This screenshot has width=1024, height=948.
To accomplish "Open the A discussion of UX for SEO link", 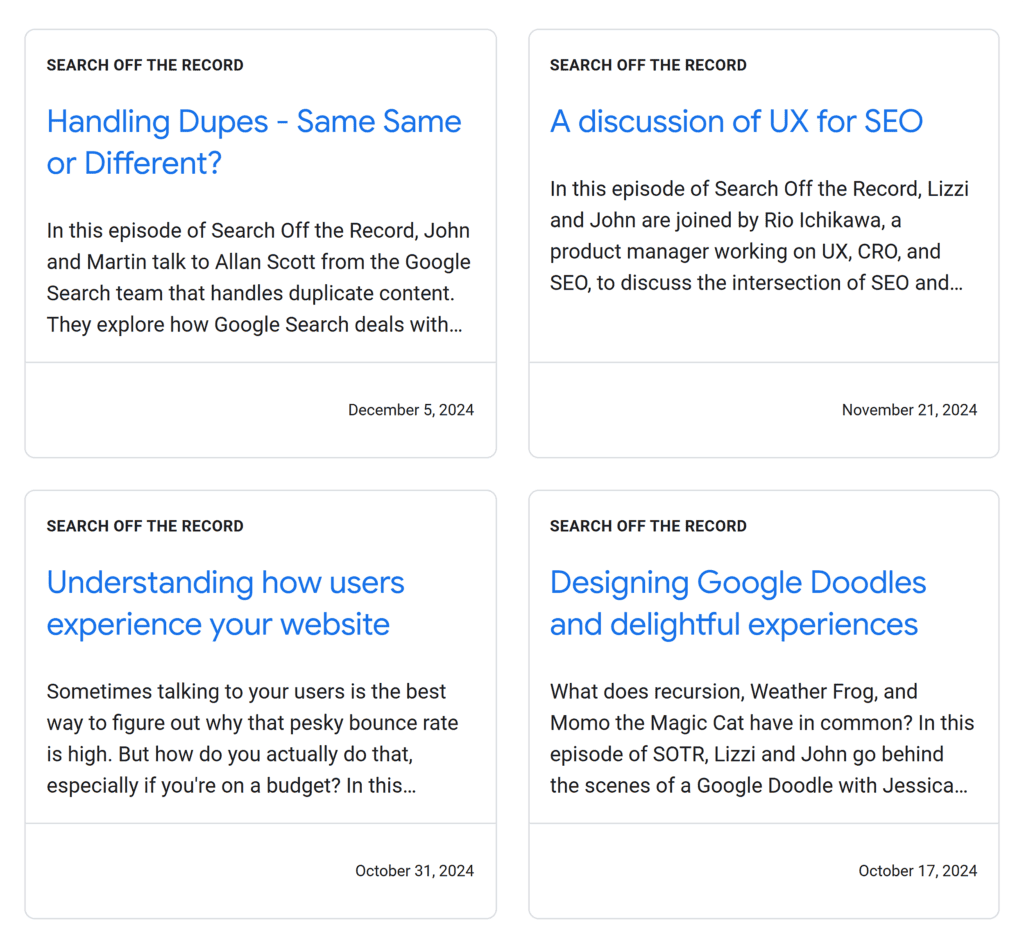I will point(736,122).
